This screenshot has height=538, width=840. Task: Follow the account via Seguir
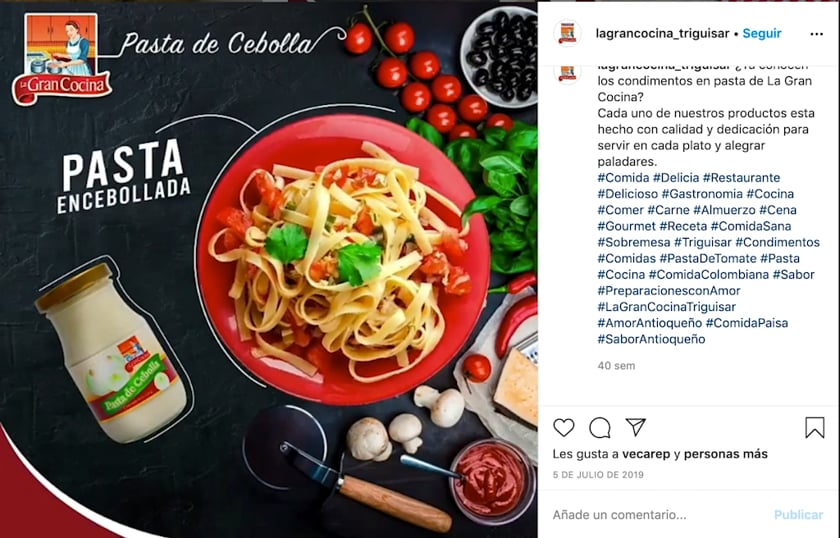762,33
